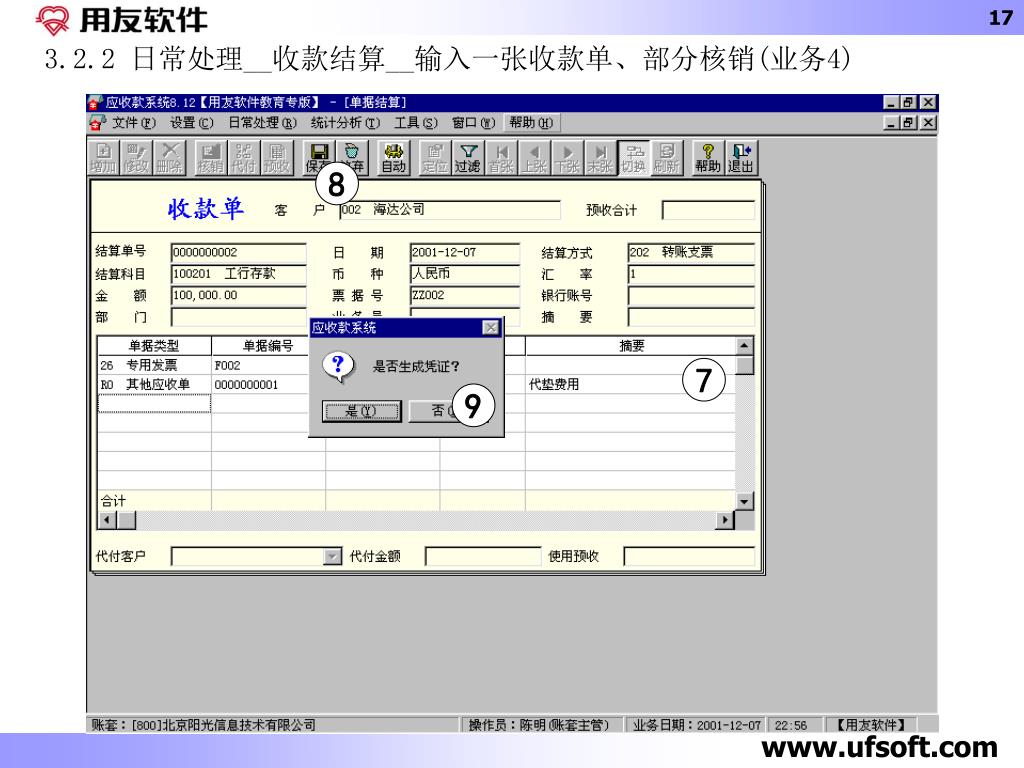Screen dimensions: 1024x768
Task: Click the 使用预收 input field
Action: coord(690,556)
